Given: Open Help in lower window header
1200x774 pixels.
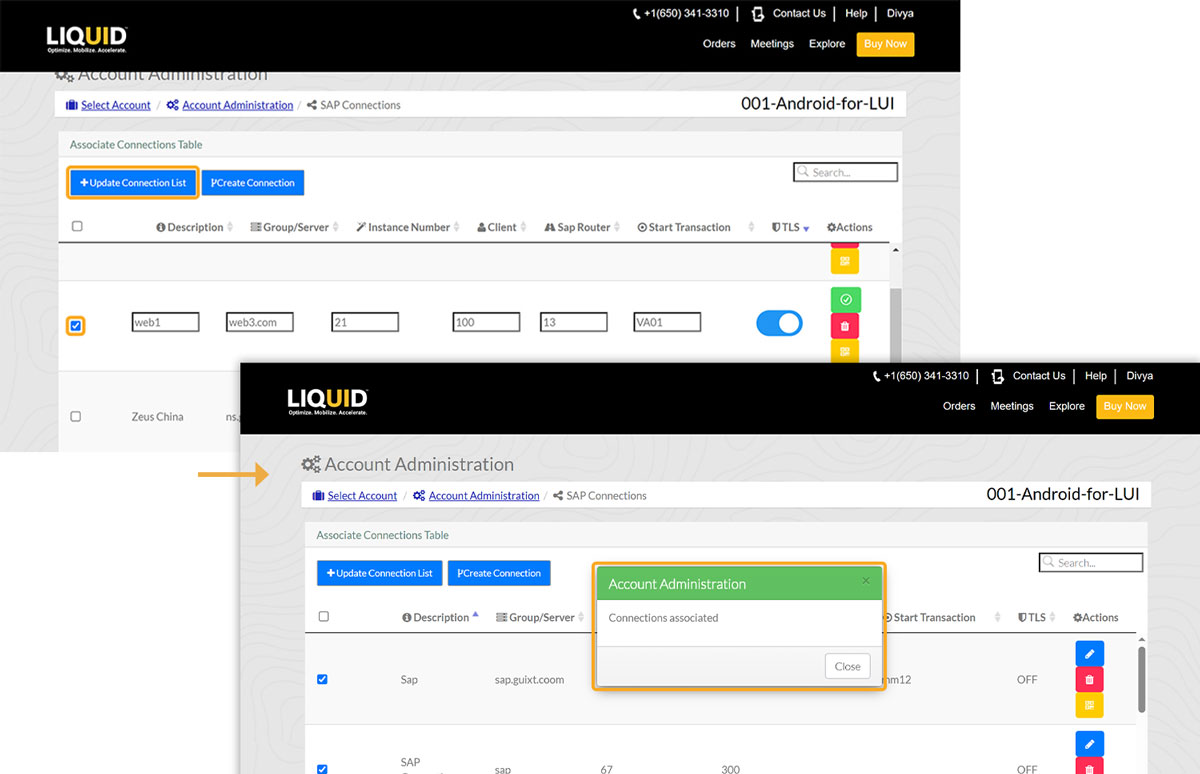Looking at the screenshot, I should [x=1096, y=376].
